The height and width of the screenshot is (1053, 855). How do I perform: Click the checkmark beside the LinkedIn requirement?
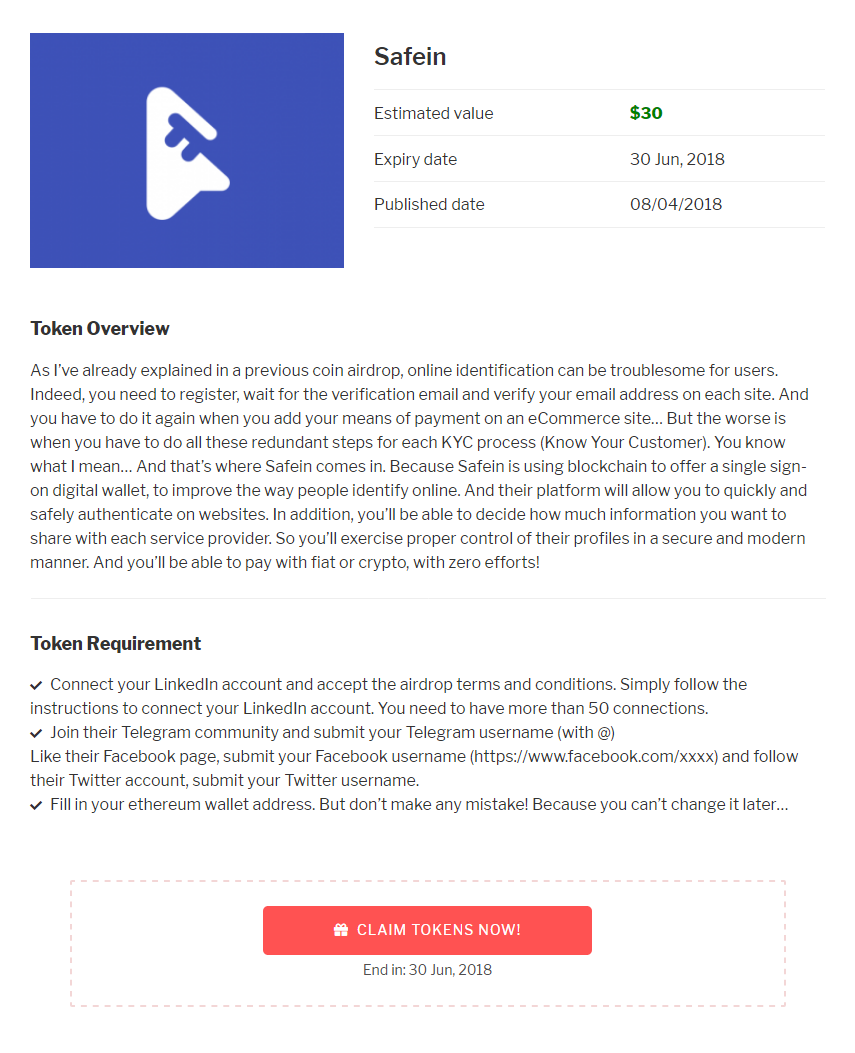pyautogui.click(x=36, y=685)
